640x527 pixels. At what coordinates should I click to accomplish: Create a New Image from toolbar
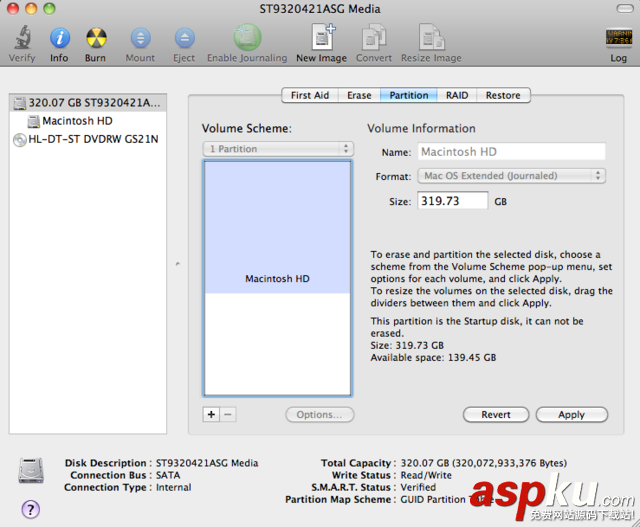(x=323, y=37)
